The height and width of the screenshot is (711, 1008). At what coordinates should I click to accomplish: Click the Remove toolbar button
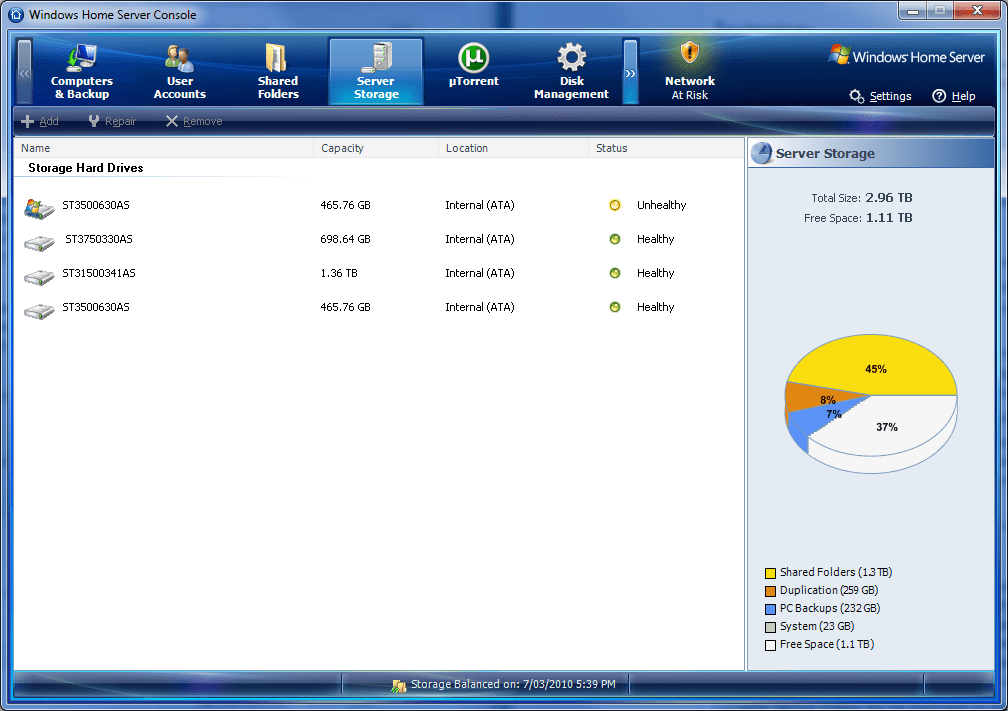[194, 121]
